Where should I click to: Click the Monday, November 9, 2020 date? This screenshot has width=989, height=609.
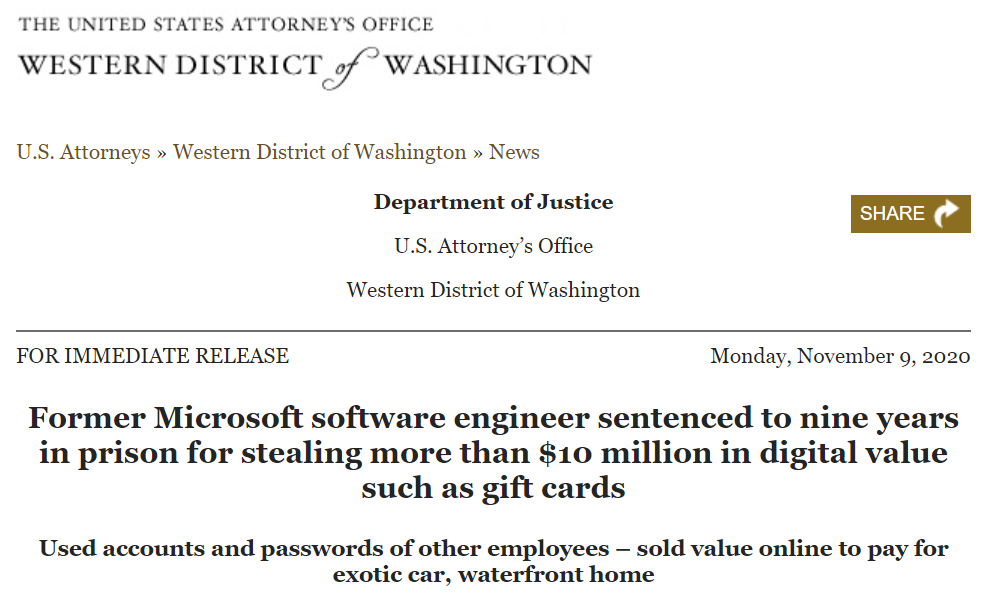click(x=840, y=357)
